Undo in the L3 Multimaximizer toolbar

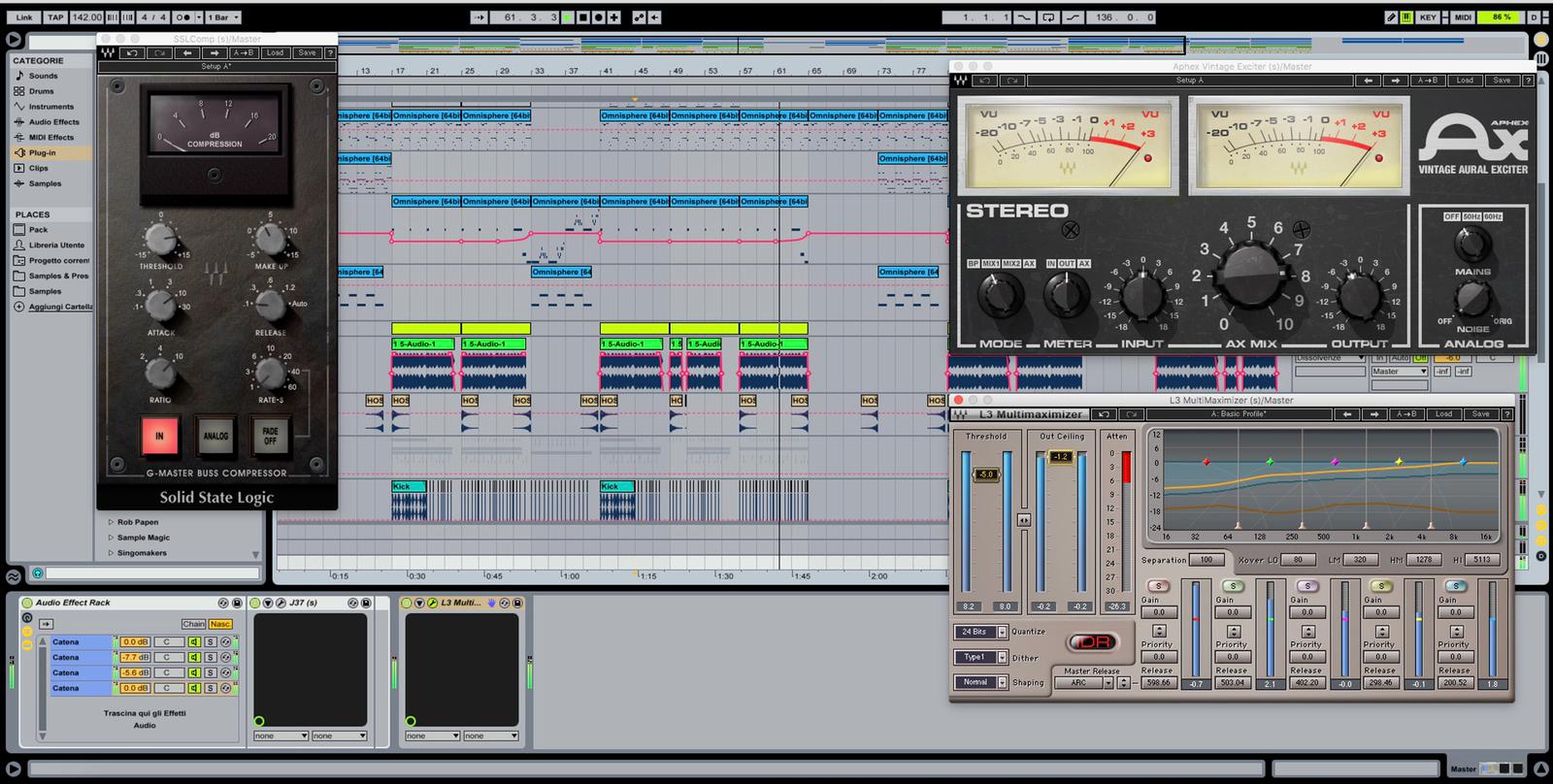[x=1104, y=414]
